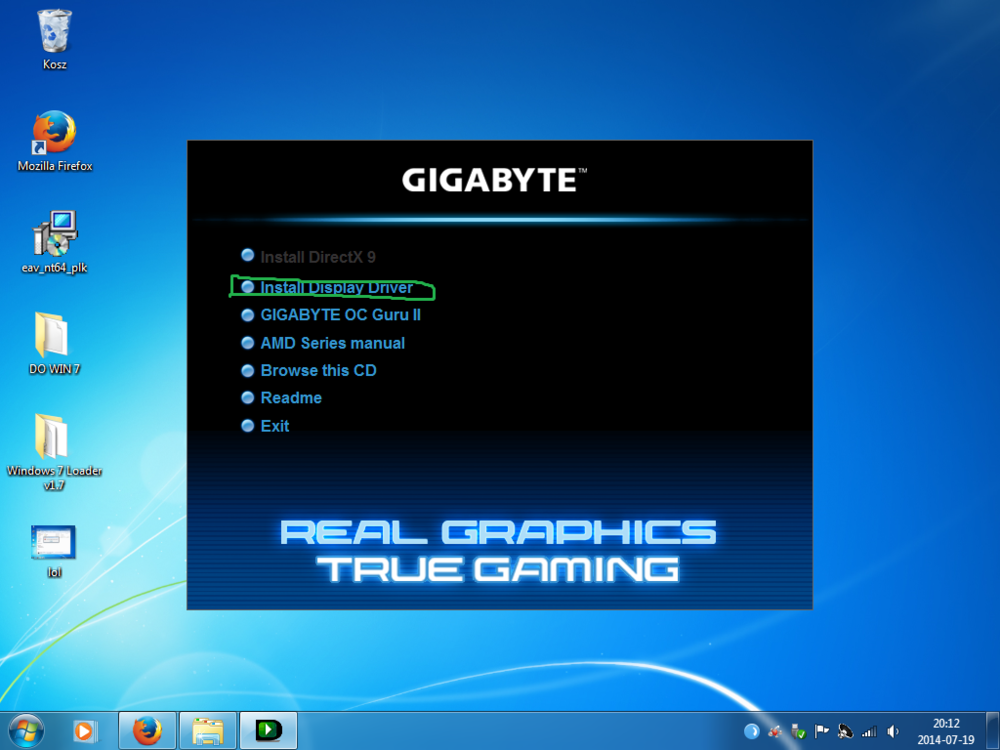Screen dimensions: 1000x750
Task: Click the Show desktop button
Action: pyautogui.click(x=992, y=731)
